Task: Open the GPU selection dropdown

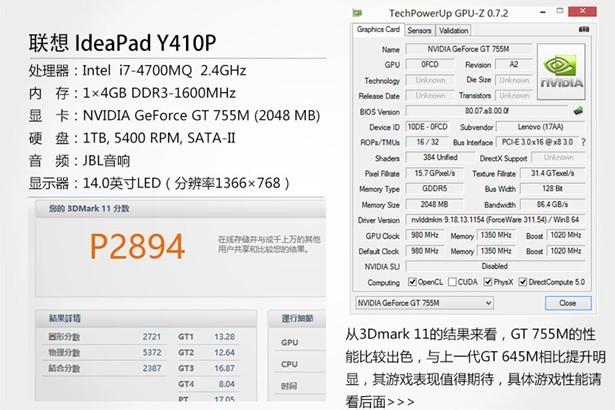Action: tap(424, 303)
